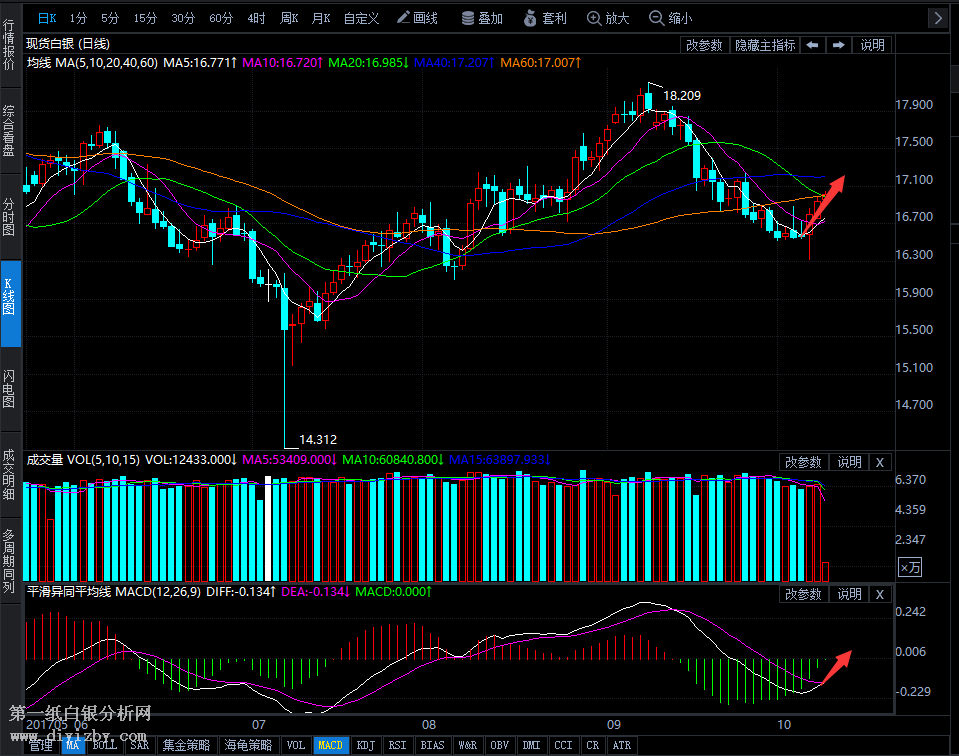The width and height of the screenshot is (959, 756).
Task: Click 说明 in the volume panel
Action: [x=849, y=462]
